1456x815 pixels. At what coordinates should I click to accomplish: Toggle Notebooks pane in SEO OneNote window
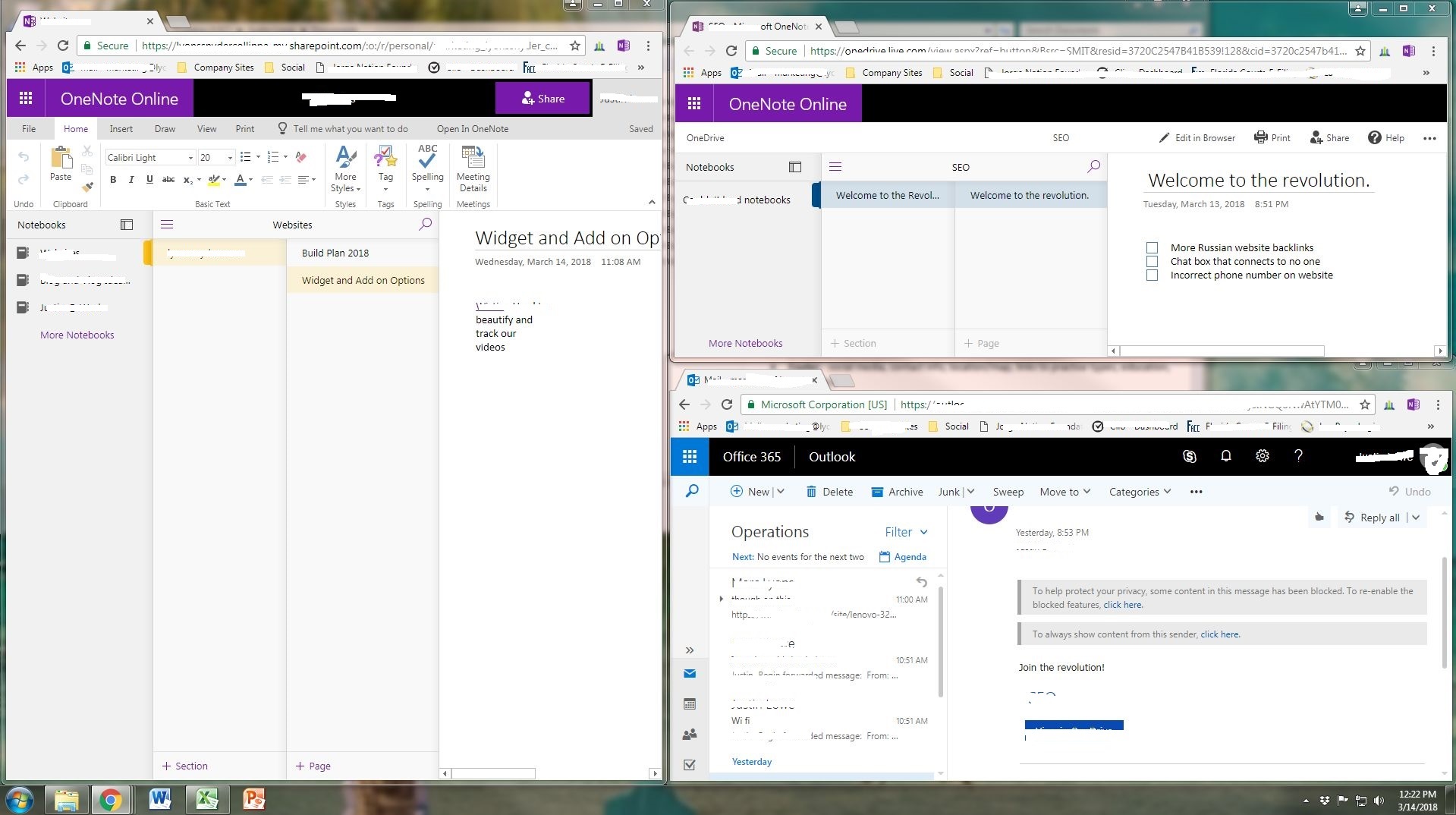[795, 167]
